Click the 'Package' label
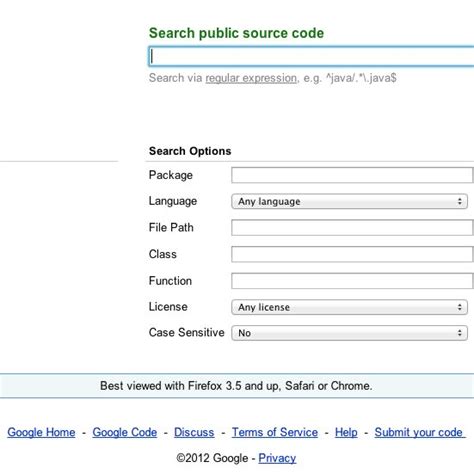474x474 pixels. [x=171, y=175]
